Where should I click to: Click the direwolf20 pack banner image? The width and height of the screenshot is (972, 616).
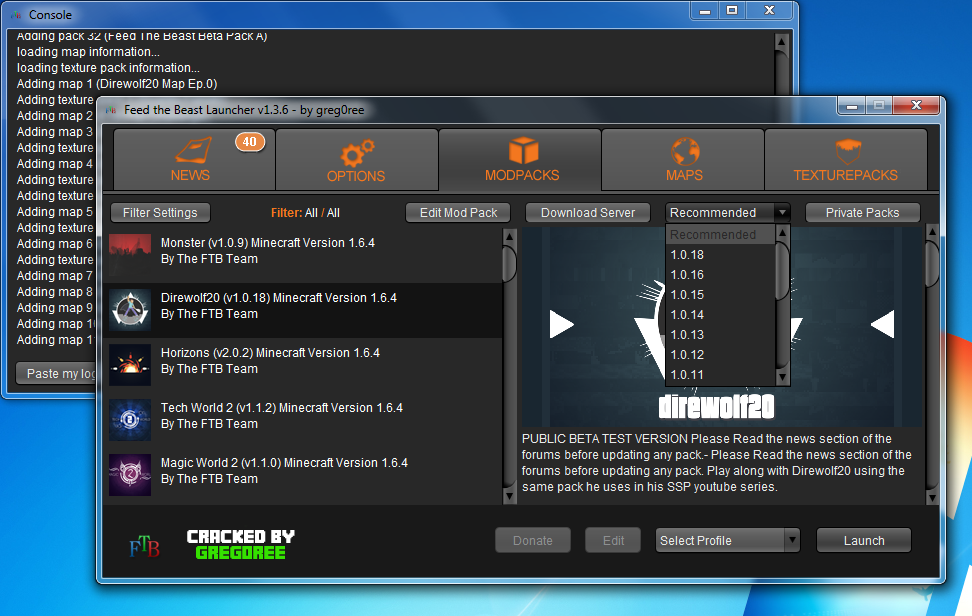722,327
